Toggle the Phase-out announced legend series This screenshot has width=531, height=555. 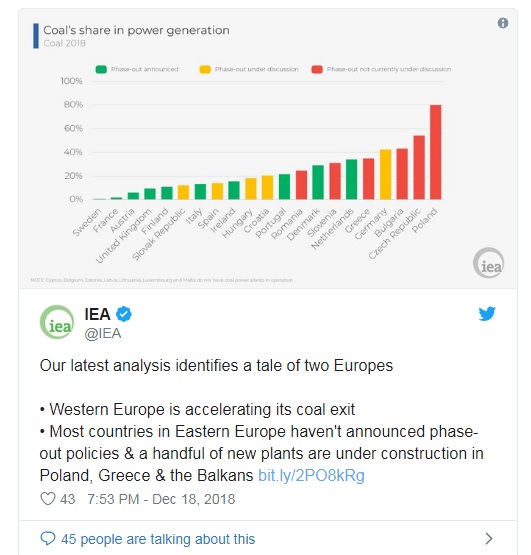tap(137, 69)
